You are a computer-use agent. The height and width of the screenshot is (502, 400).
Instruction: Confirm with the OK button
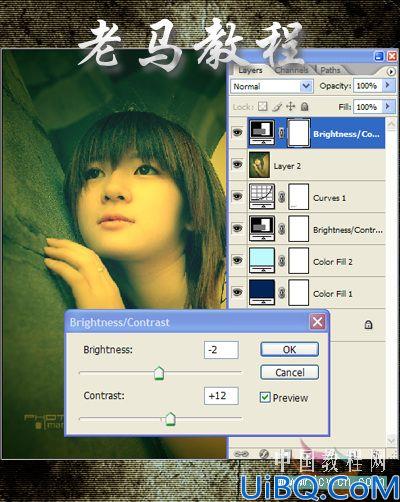coord(289,350)
